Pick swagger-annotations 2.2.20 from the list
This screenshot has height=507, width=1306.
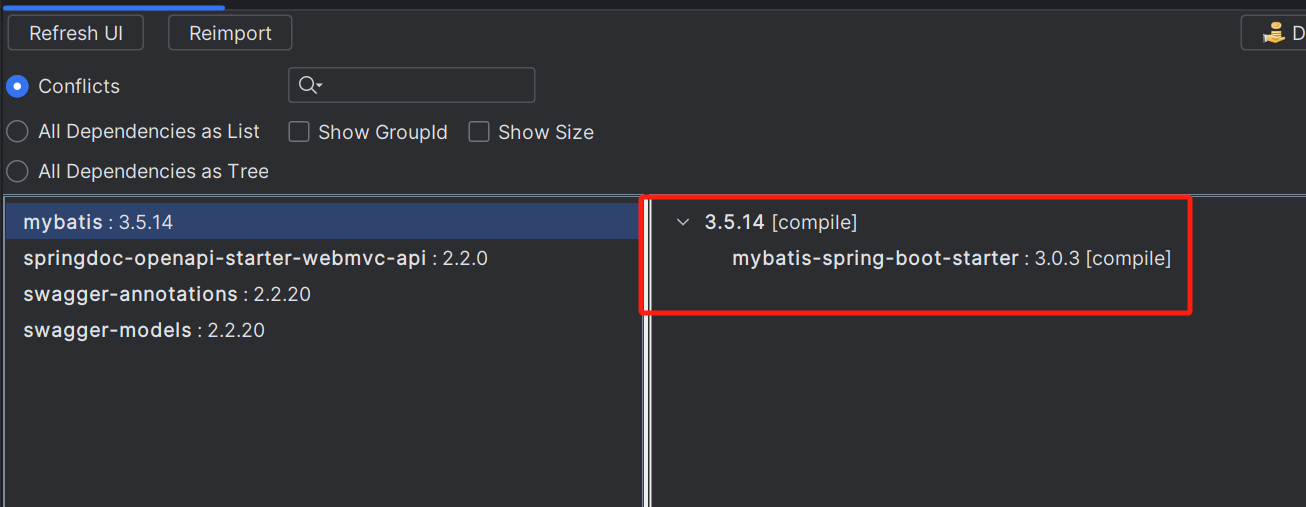pyautogui.click(x=322, y=294)
